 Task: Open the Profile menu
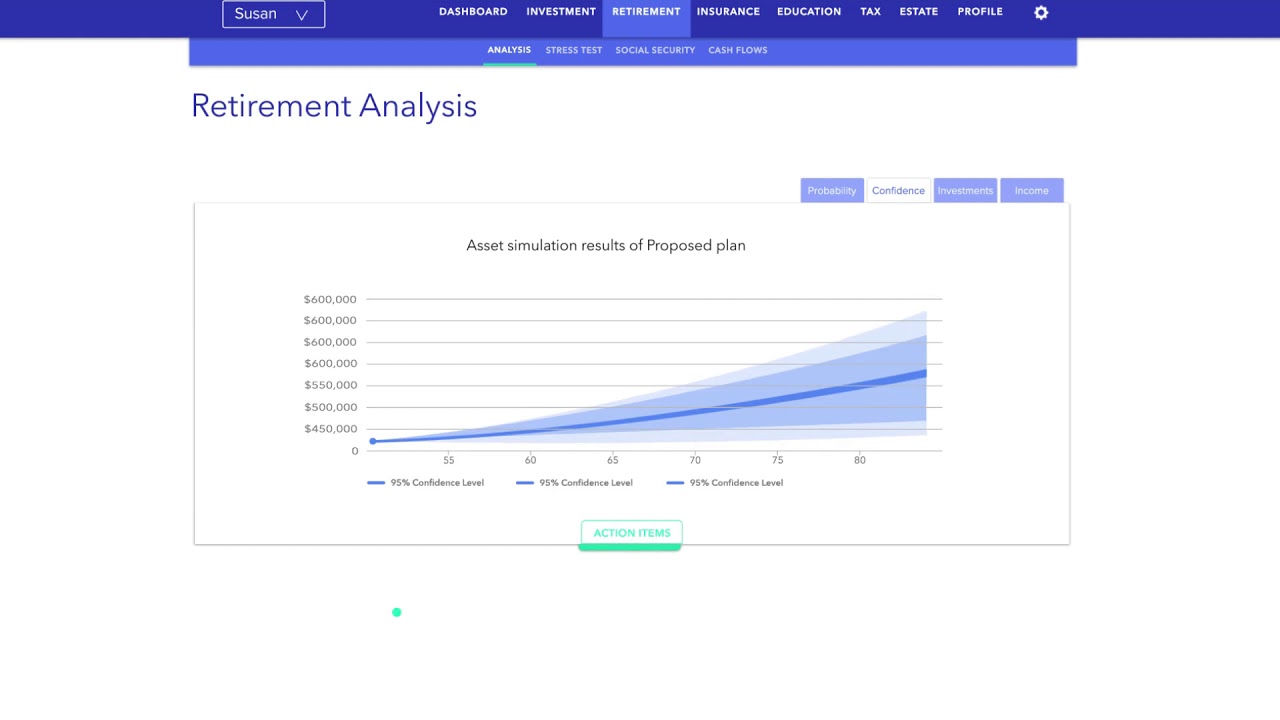pos(980,12)
